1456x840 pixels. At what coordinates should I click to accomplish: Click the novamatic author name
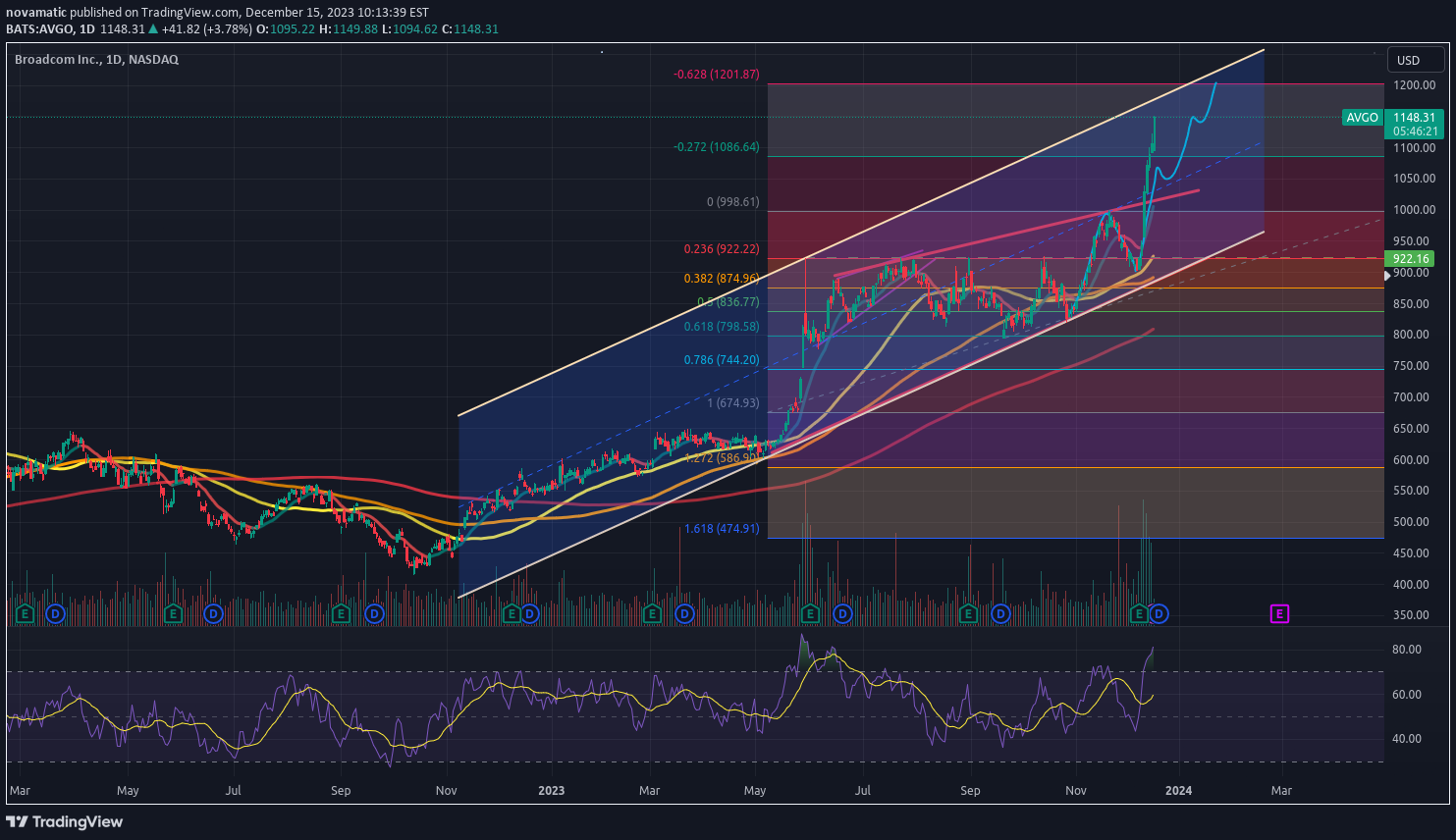[x=36, y=13]
